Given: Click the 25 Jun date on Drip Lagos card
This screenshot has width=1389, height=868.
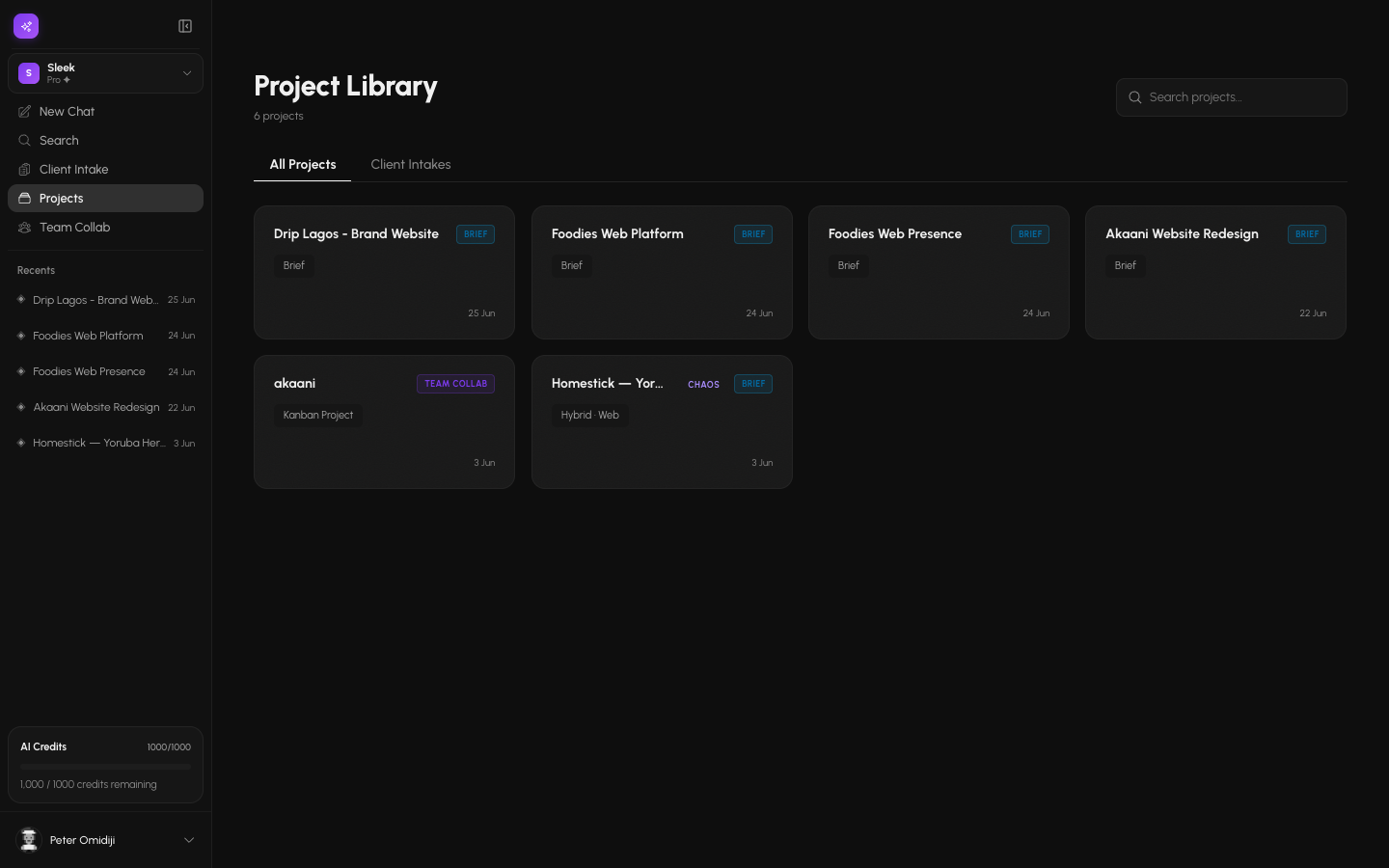Looking at the screenshot, I should tap(481, 313).
